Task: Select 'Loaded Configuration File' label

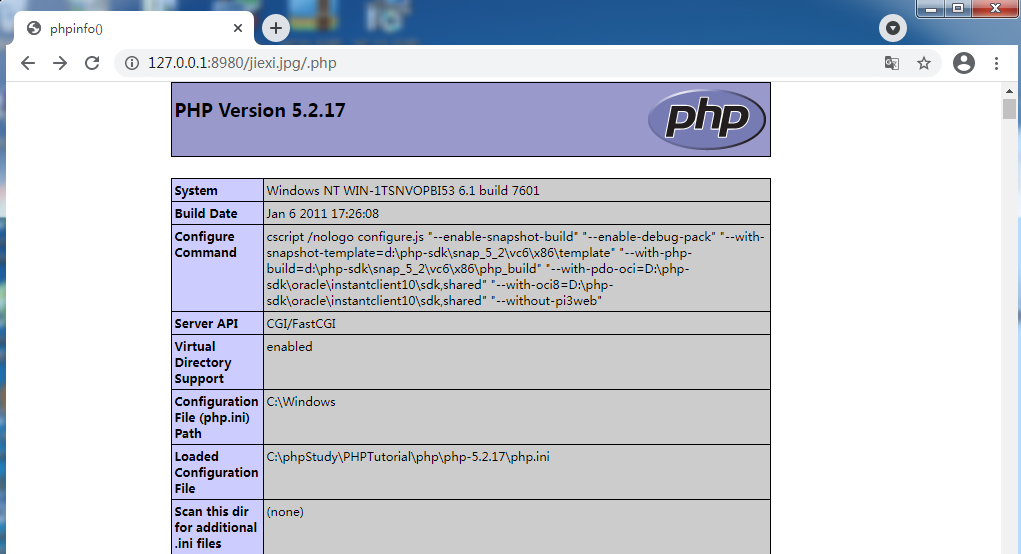Action: tap(216, 473)
